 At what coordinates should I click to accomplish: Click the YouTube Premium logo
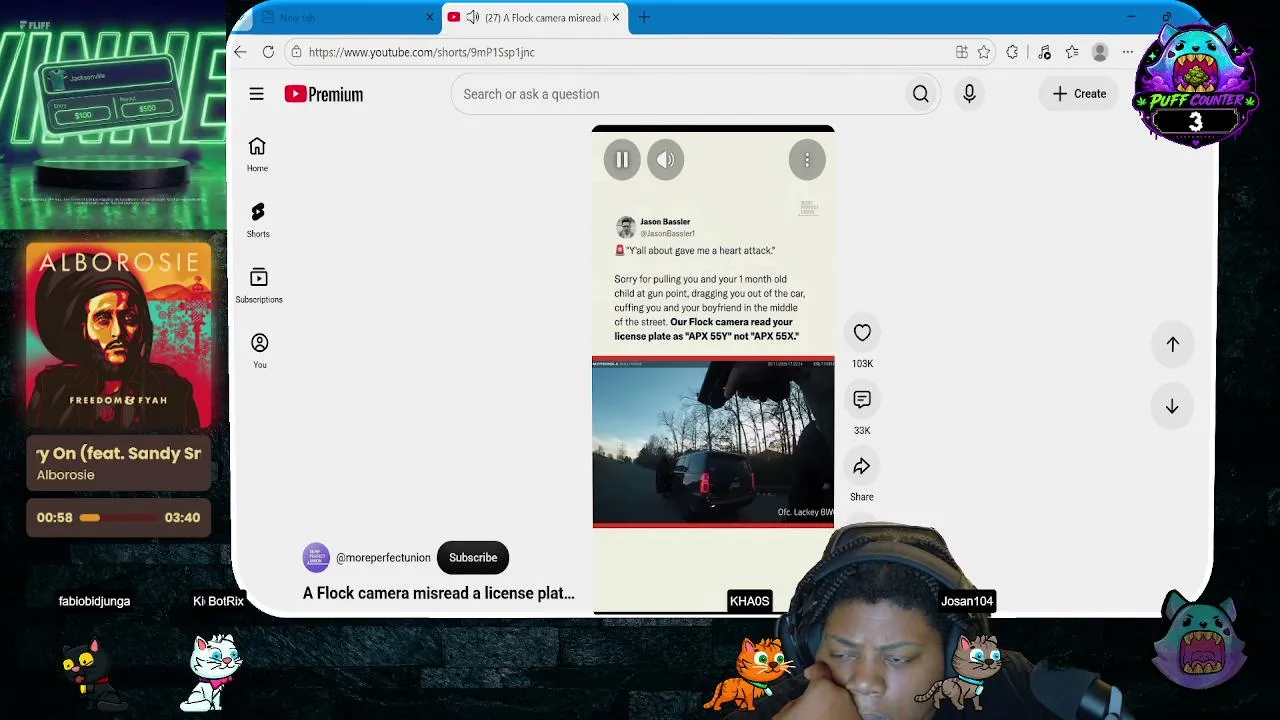click(x=324, y=94)
